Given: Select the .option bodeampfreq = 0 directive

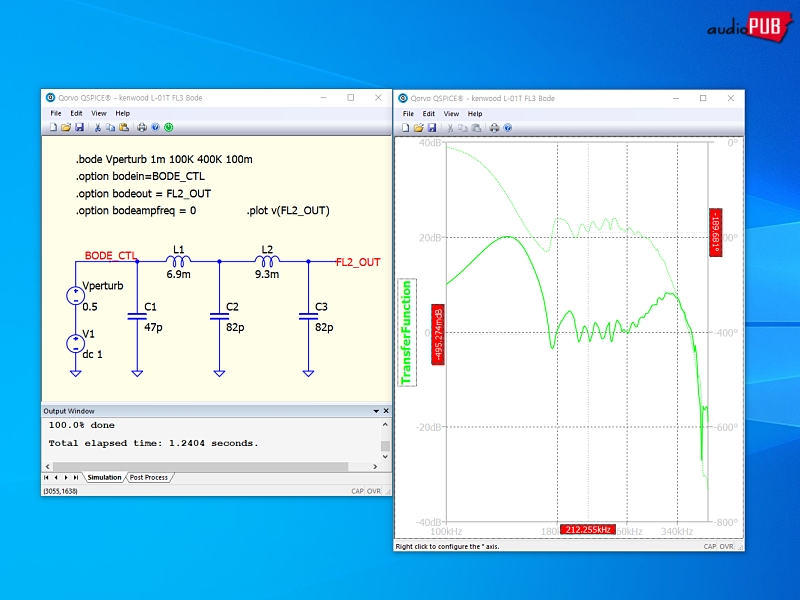Looking at the screenshot, I should (x=136, y=211).
